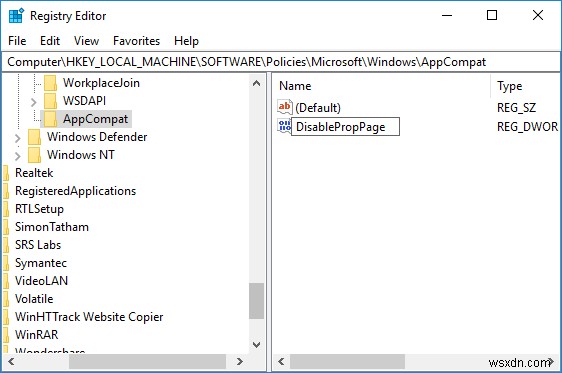
Task: Click the values pane scroll left arrow
Action: (x=281, y=362)
